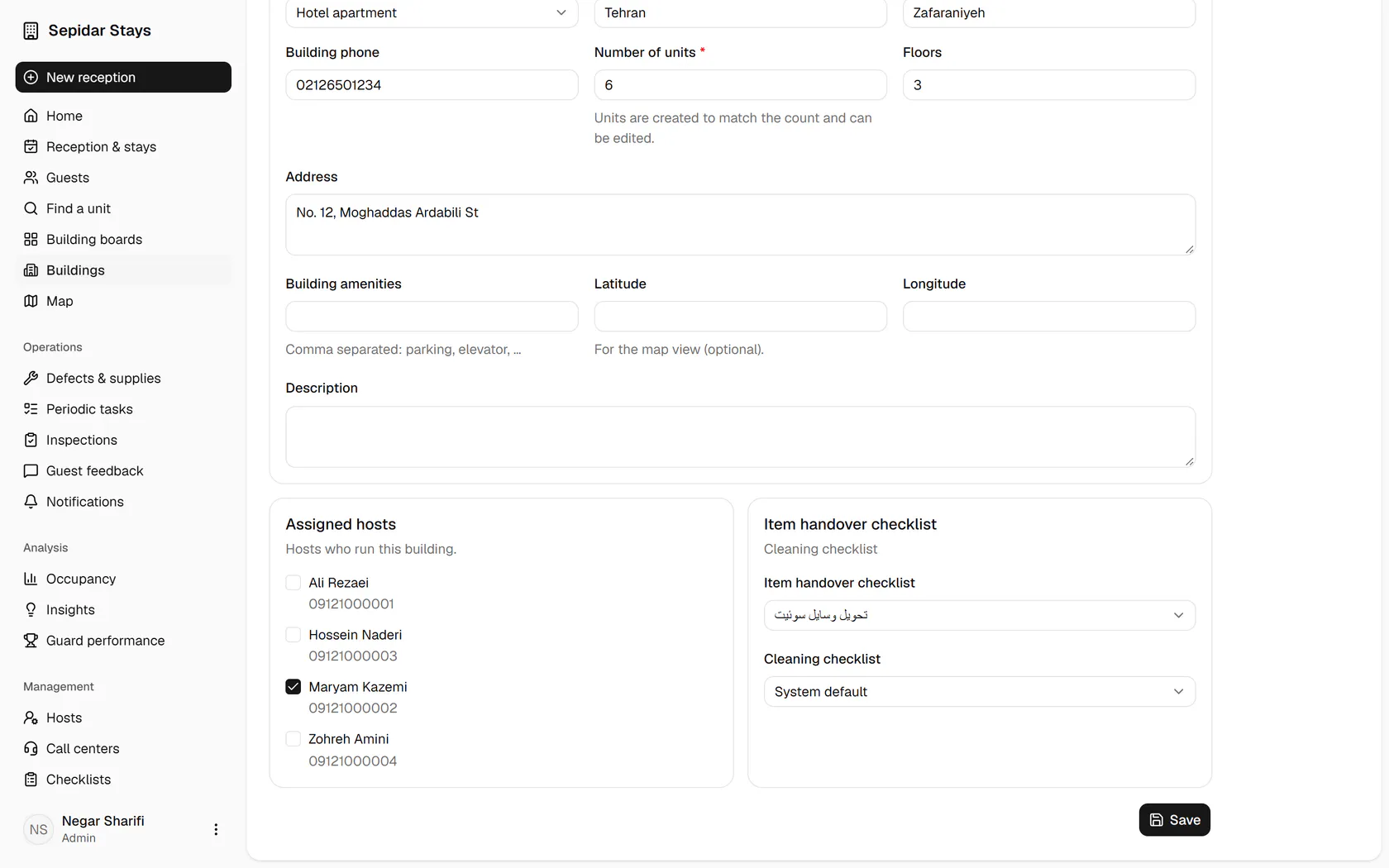
Task: Open the Cleaning checklist System default dropdown
Action: point(979,692)
